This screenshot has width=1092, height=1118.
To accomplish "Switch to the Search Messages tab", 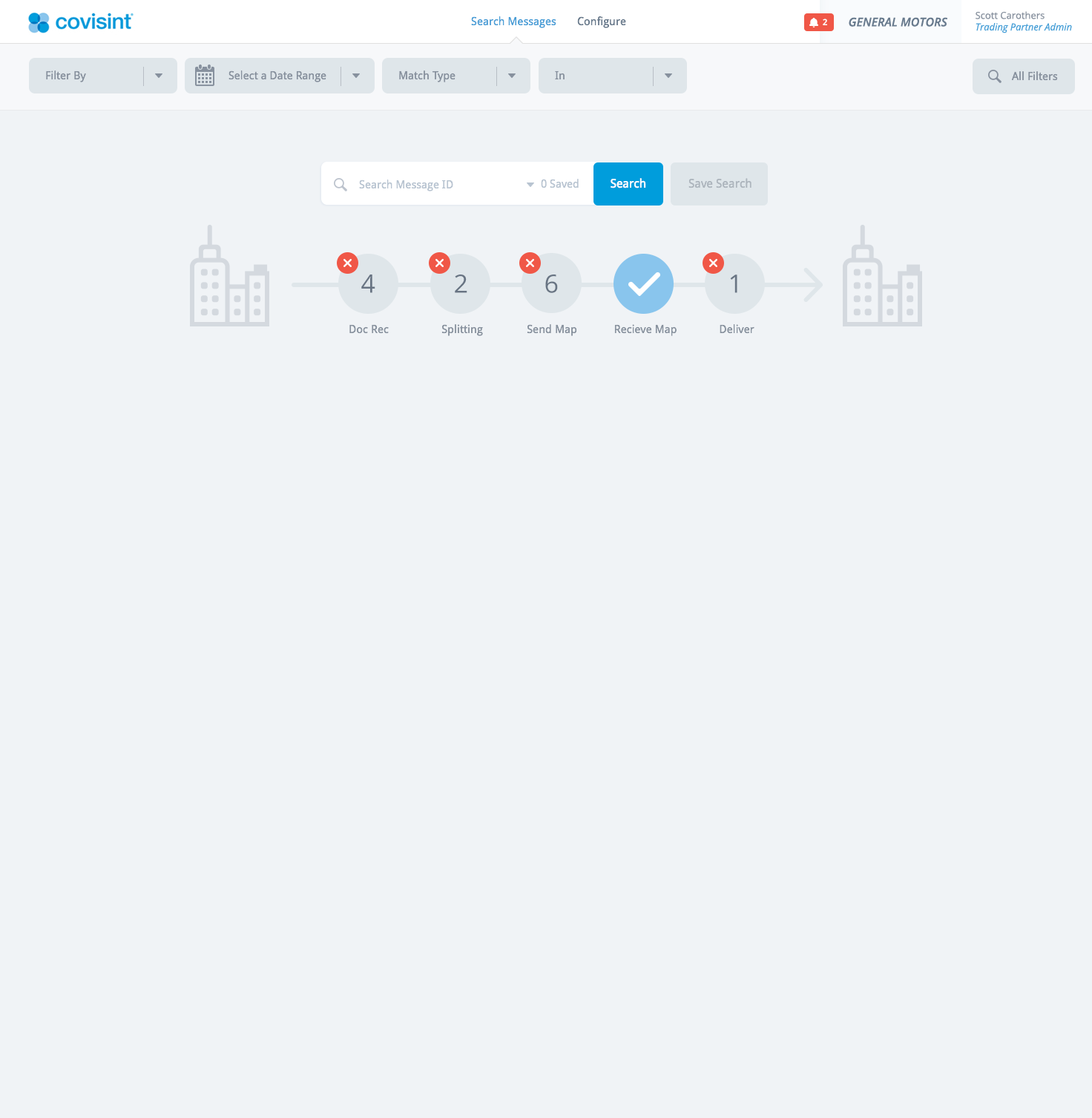I will pos(513,22).
